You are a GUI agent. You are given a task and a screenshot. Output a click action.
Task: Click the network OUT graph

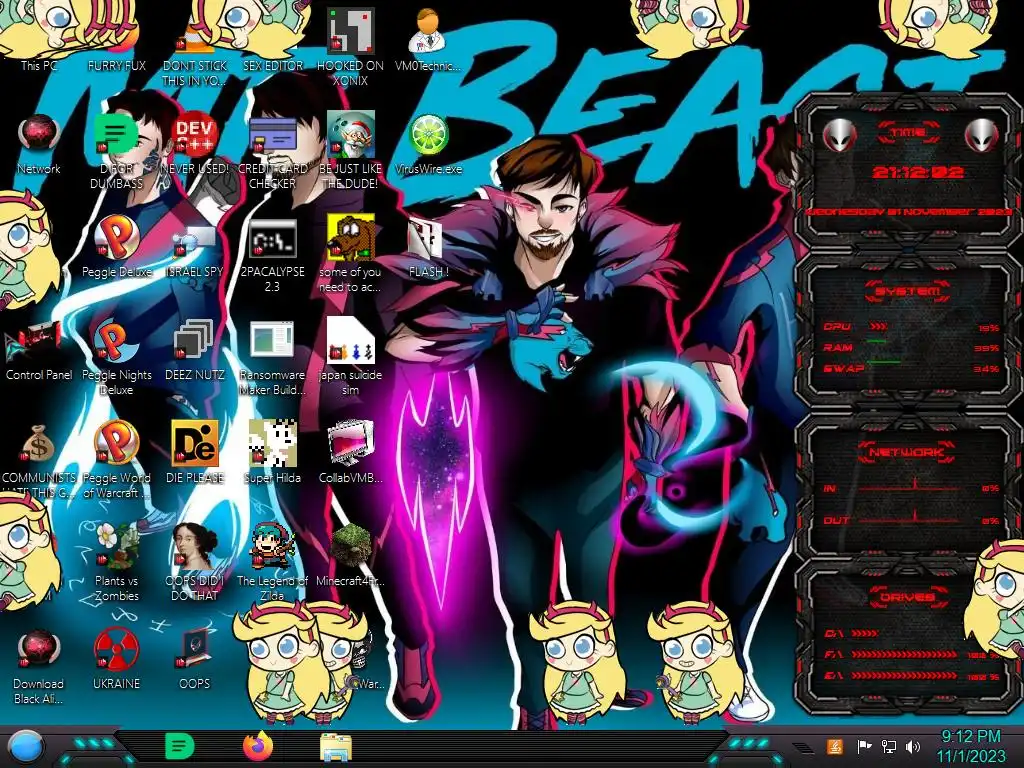911,519
